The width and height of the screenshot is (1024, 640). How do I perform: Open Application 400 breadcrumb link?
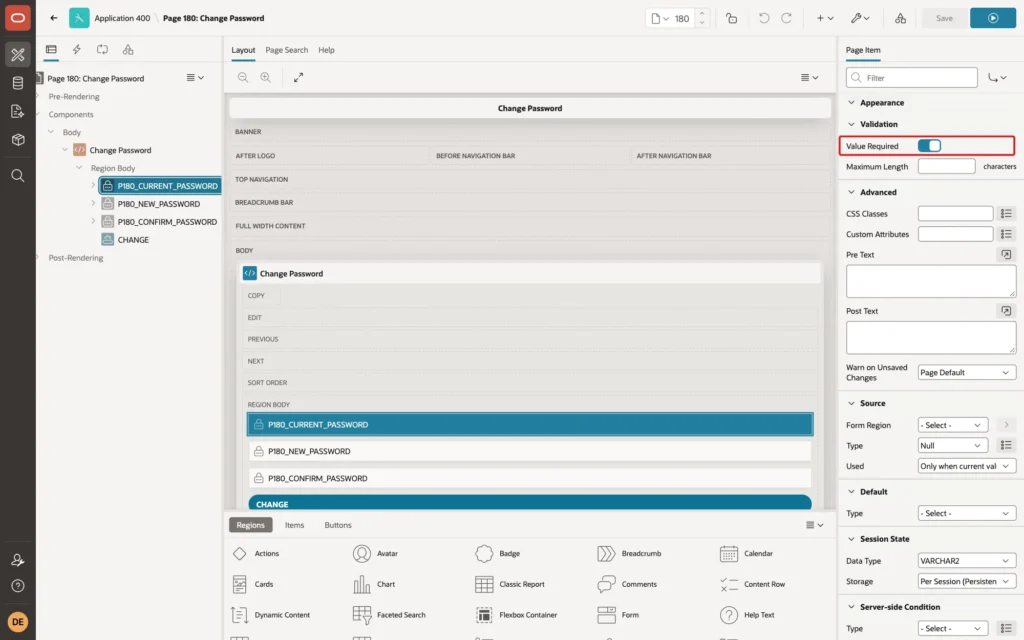122,18
